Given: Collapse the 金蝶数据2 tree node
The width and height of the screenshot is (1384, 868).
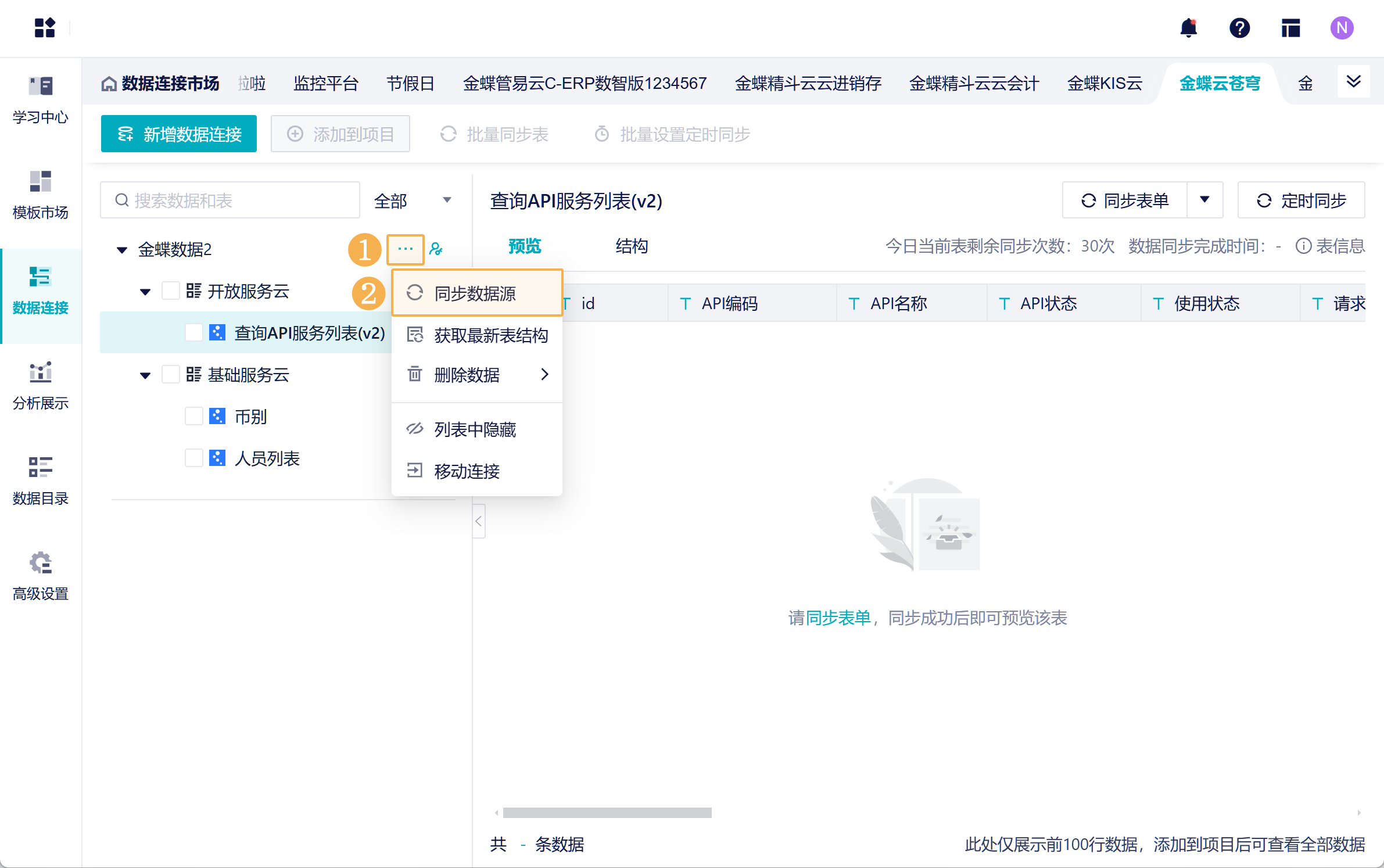Looking at the screenshot, I should tap(122, 250).
